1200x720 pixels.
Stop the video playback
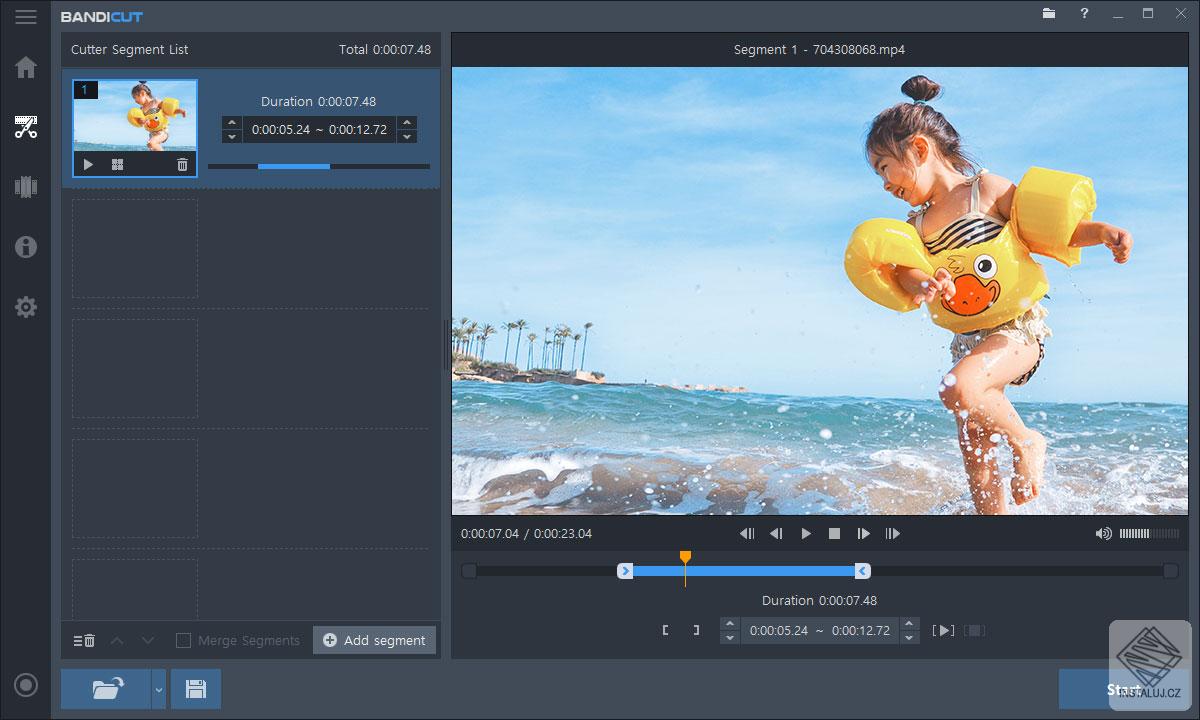pos(834,534)
